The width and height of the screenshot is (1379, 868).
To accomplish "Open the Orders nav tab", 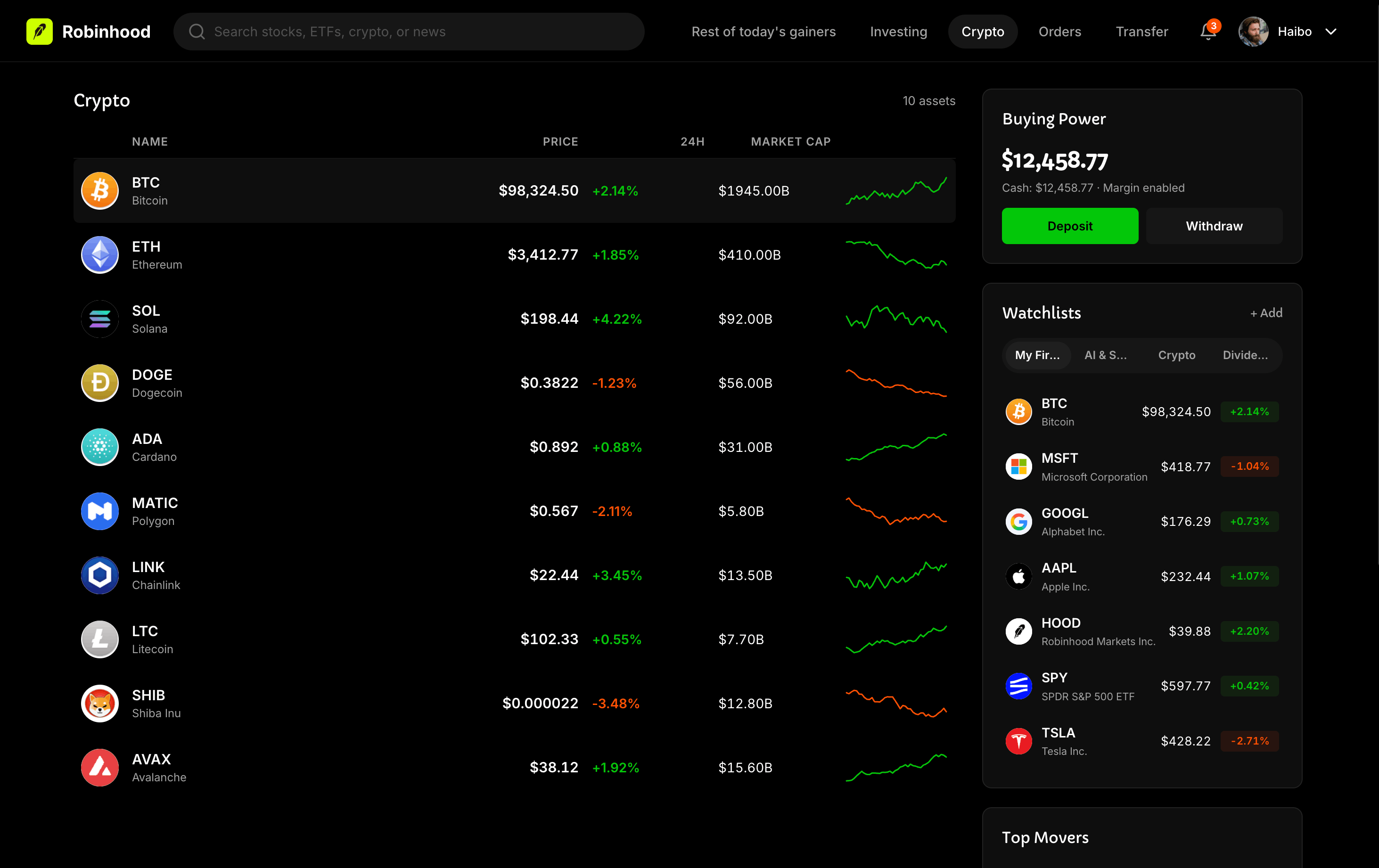I will pyautogui.click(x=1060, y=32).
